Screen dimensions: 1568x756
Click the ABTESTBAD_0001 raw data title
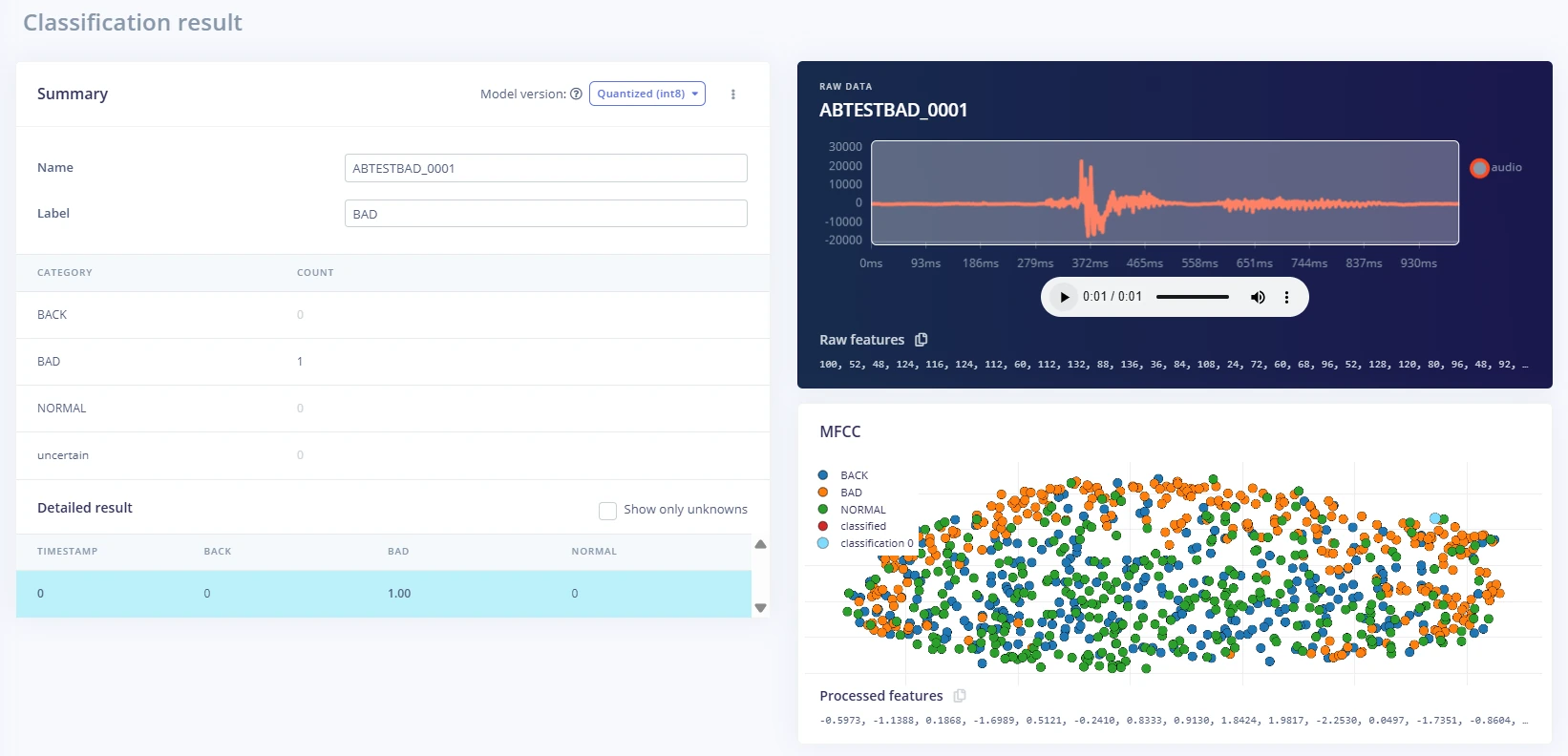[x=893, y=111]
